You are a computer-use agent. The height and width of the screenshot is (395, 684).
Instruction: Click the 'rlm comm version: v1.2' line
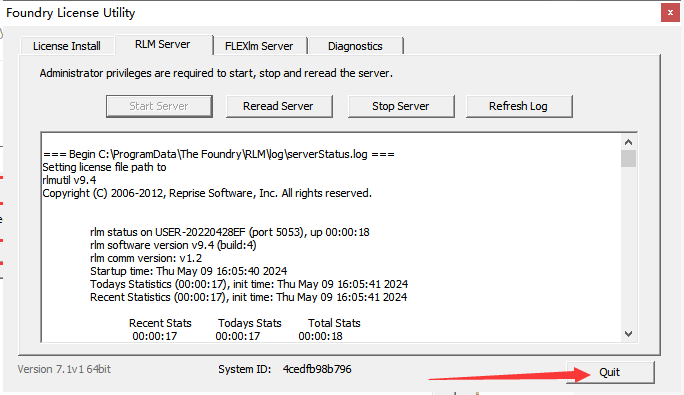(146, 258)
